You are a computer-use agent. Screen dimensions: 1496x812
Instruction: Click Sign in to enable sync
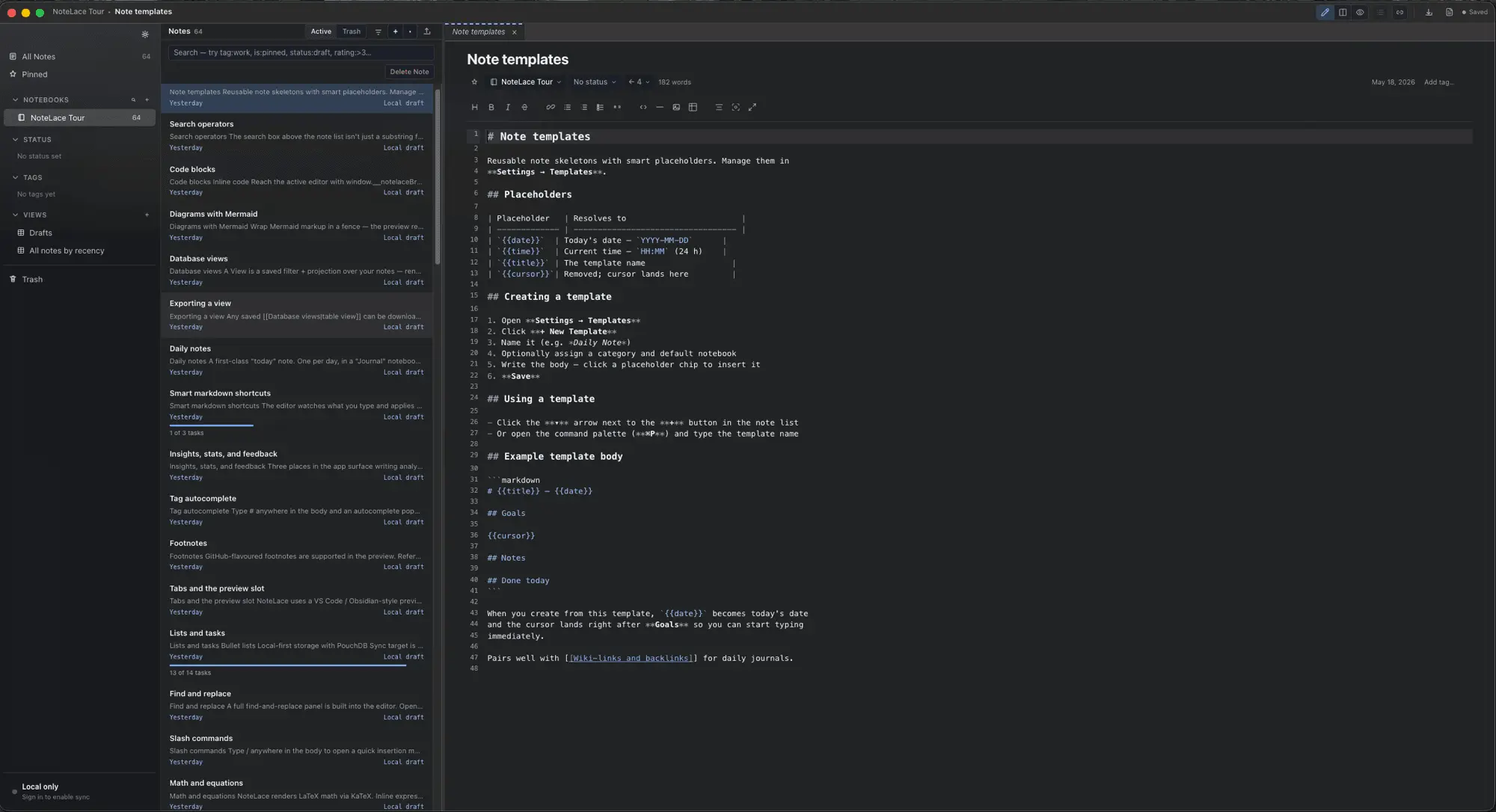coord(55,798)
